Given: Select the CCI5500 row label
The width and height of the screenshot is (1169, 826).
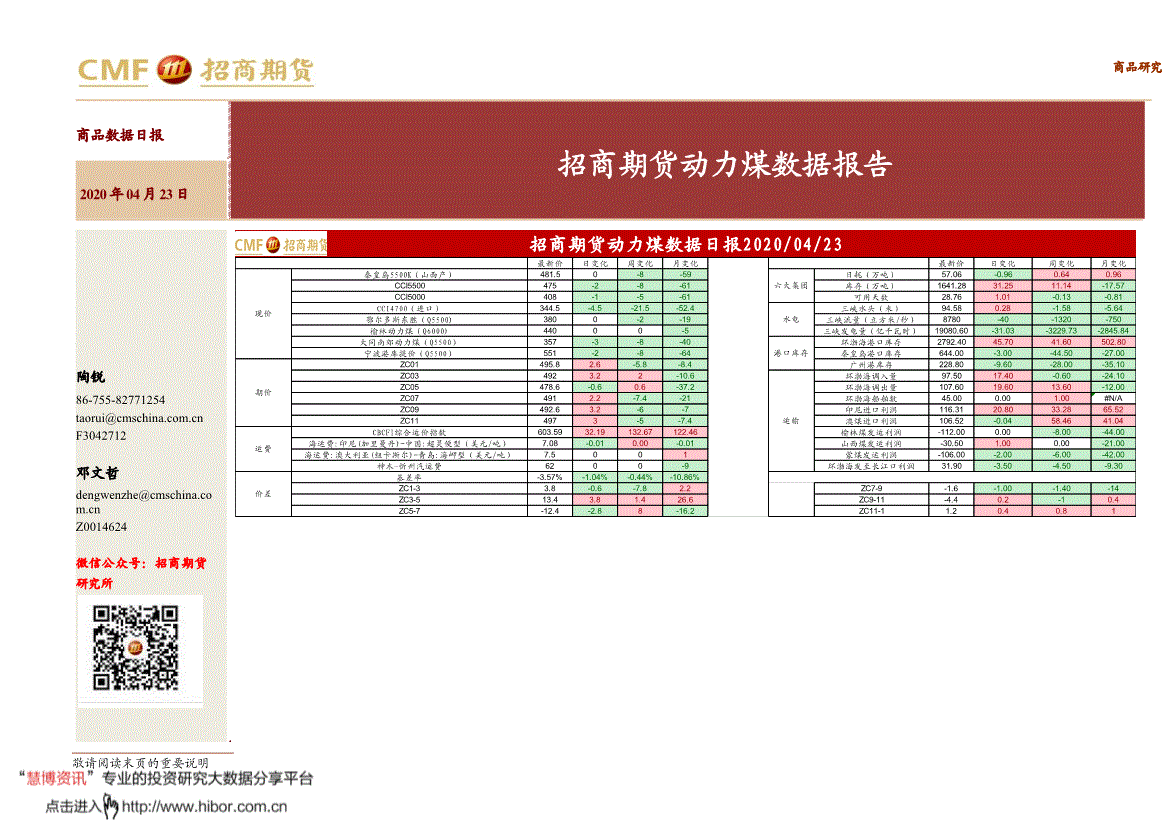Looking at the screenshot, I should 409,286.
